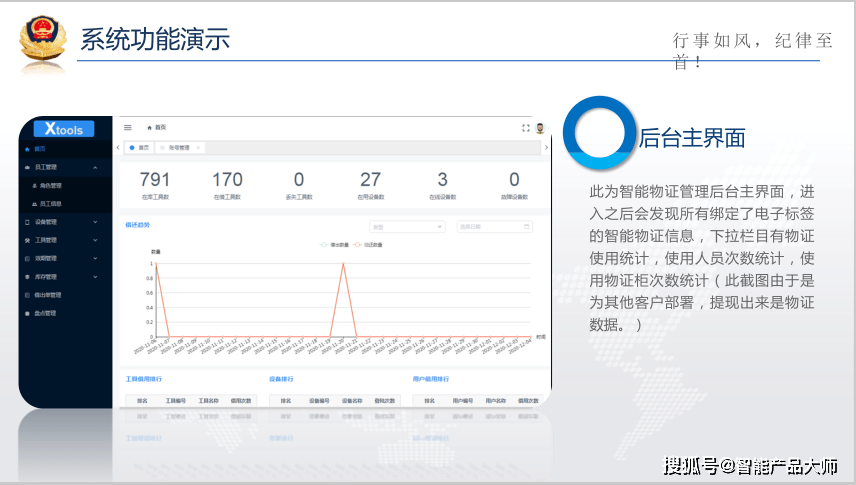
Task: Click the right arrow of the tab bar
Action: (546, 147)
